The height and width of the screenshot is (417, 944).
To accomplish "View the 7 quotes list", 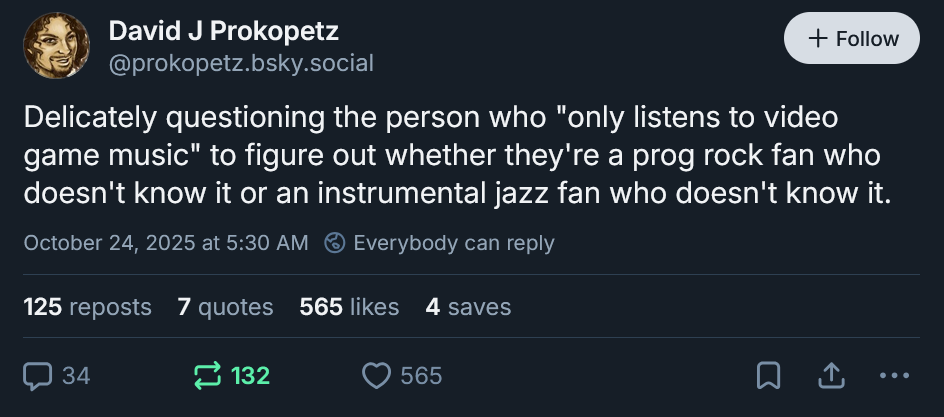I will click(x=225, y=307).
